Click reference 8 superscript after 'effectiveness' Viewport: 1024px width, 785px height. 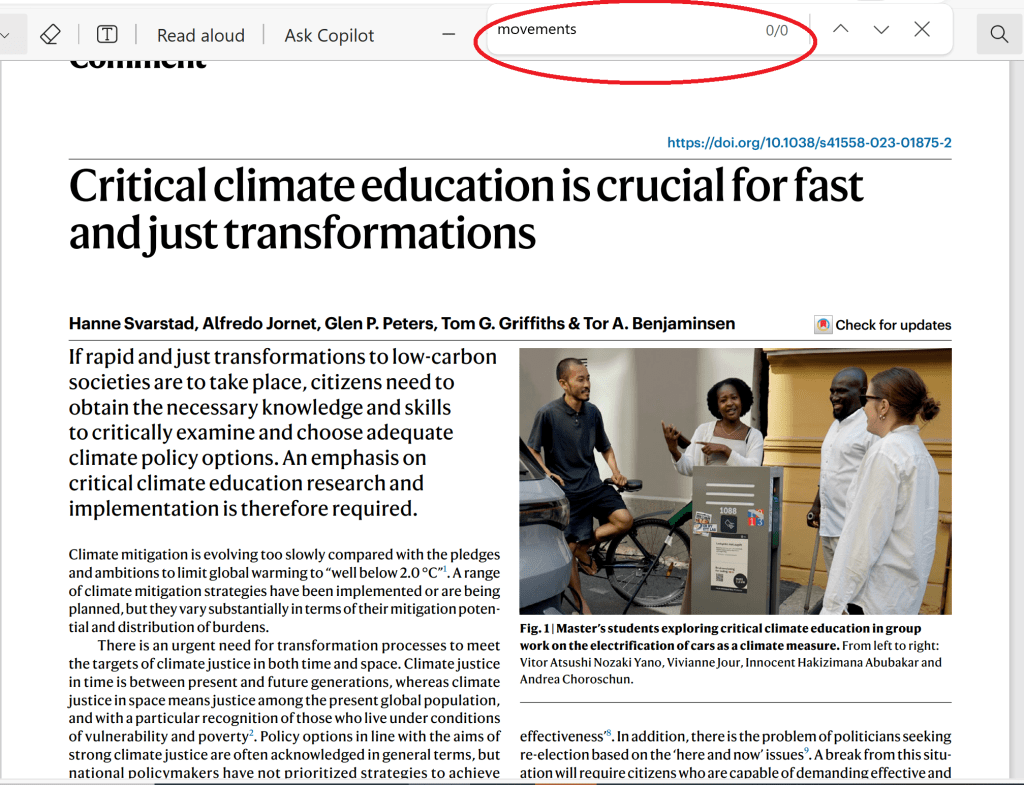[x=607, y=734]
